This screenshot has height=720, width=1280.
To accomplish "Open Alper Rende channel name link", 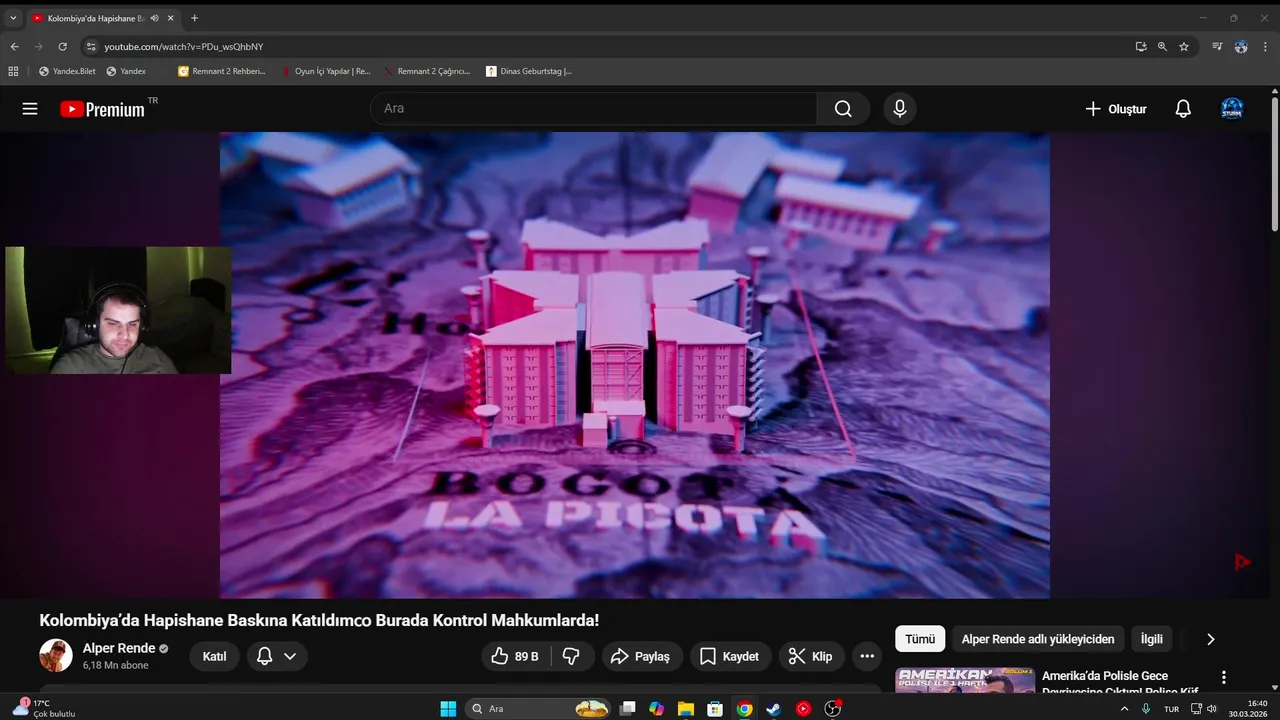I will click(x=119, y=648).
